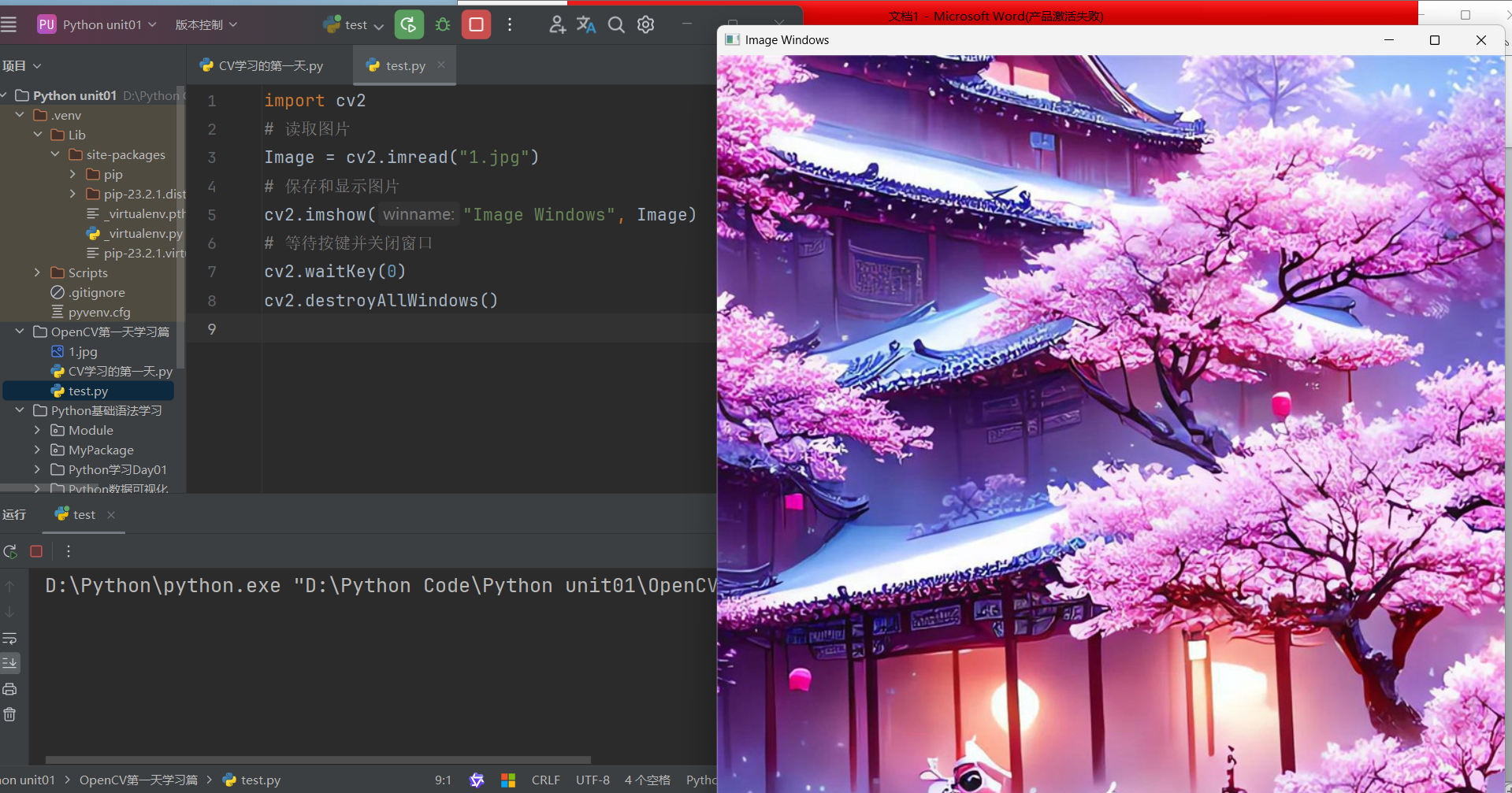Expand the MyPackage folder
This screenshot has height=793, width=1512.
37,450
